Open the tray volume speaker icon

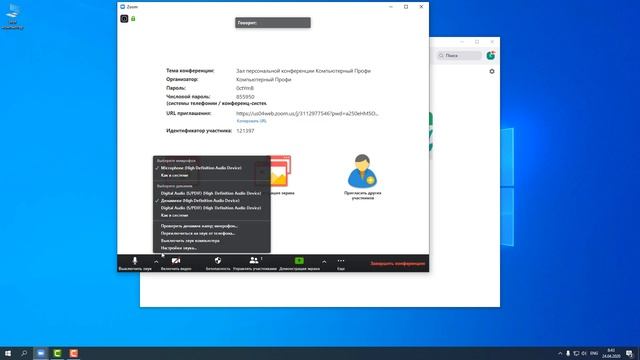584,353
